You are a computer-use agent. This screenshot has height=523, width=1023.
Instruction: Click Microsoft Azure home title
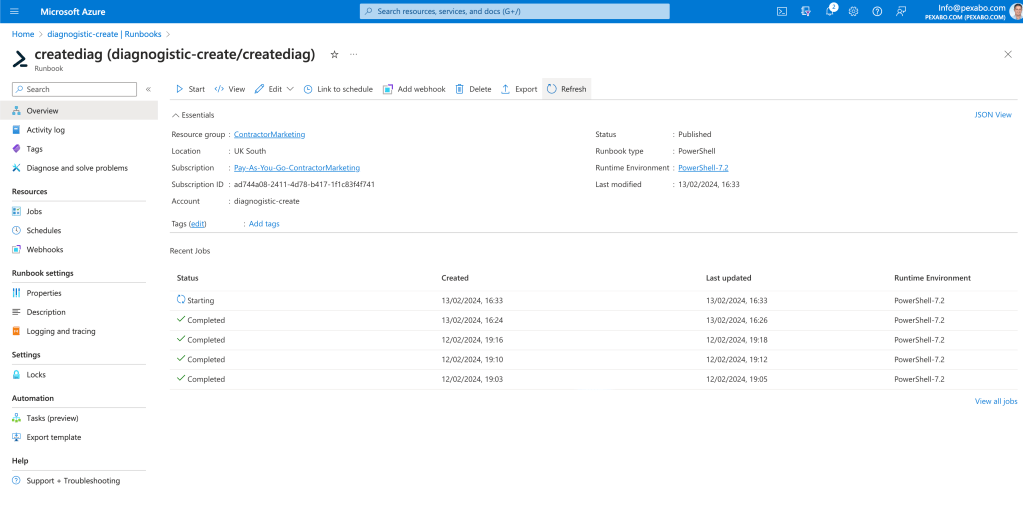point(72,12)
